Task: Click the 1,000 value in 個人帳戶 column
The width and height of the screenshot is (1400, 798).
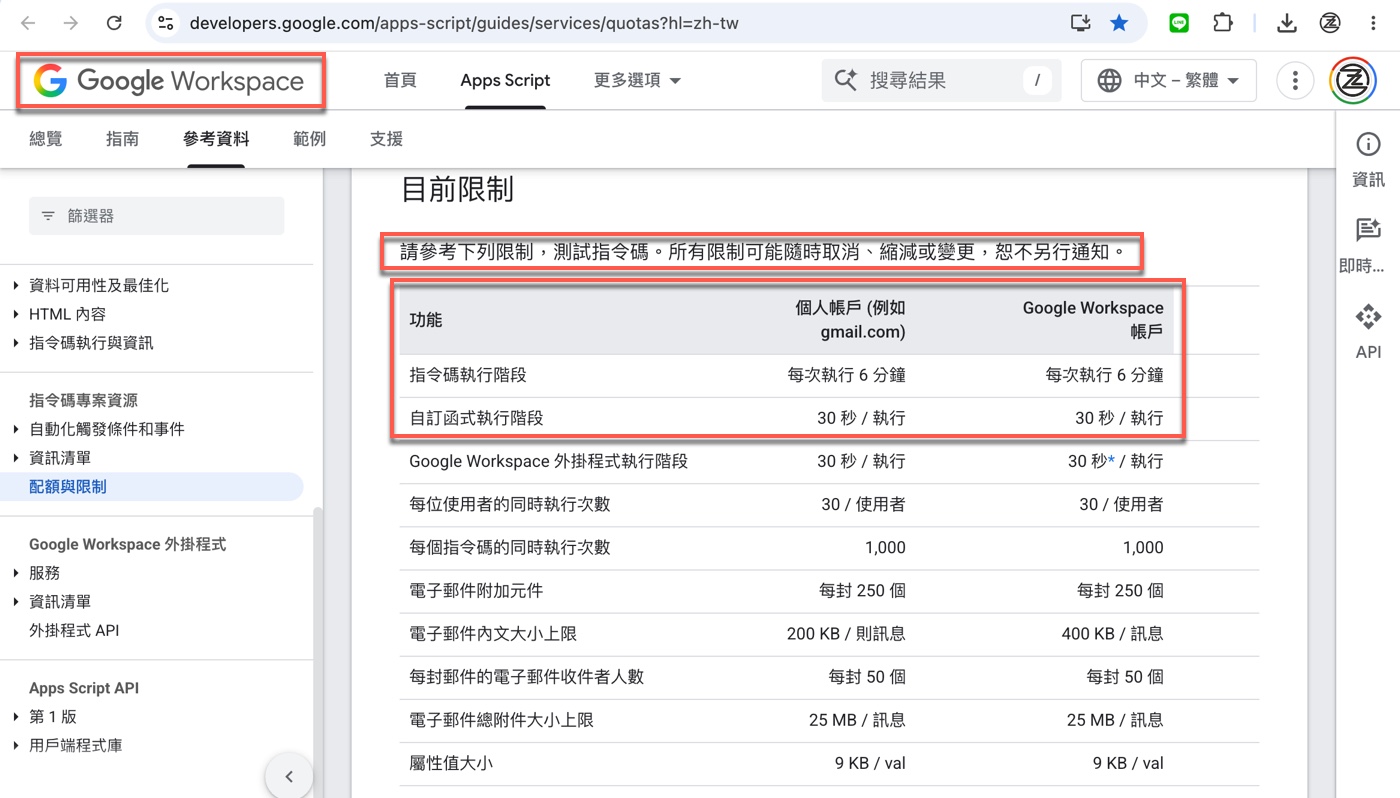Action: point(885,548)
